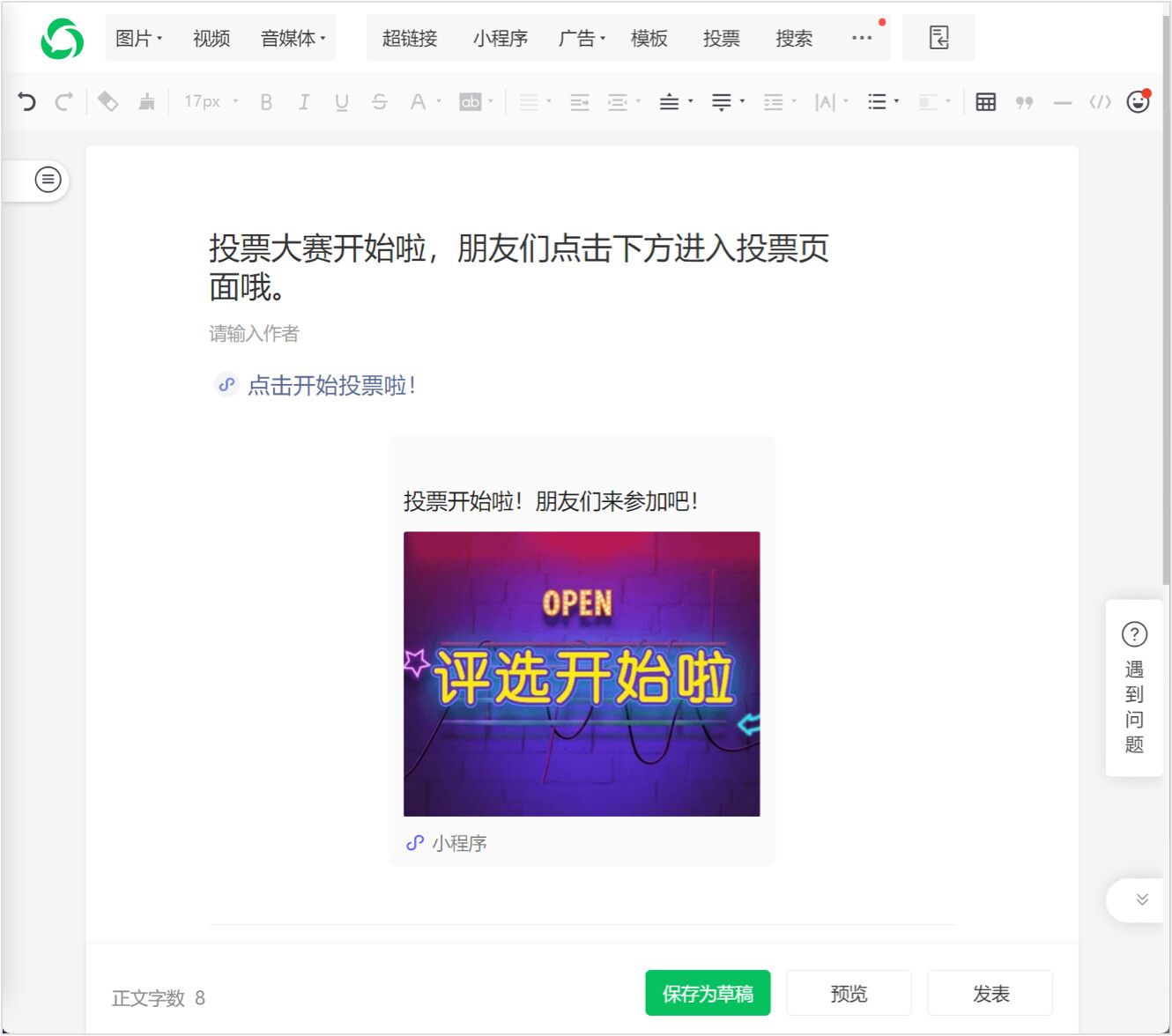Undo the last edit
1172x1036 pixels.
point(26,102)
